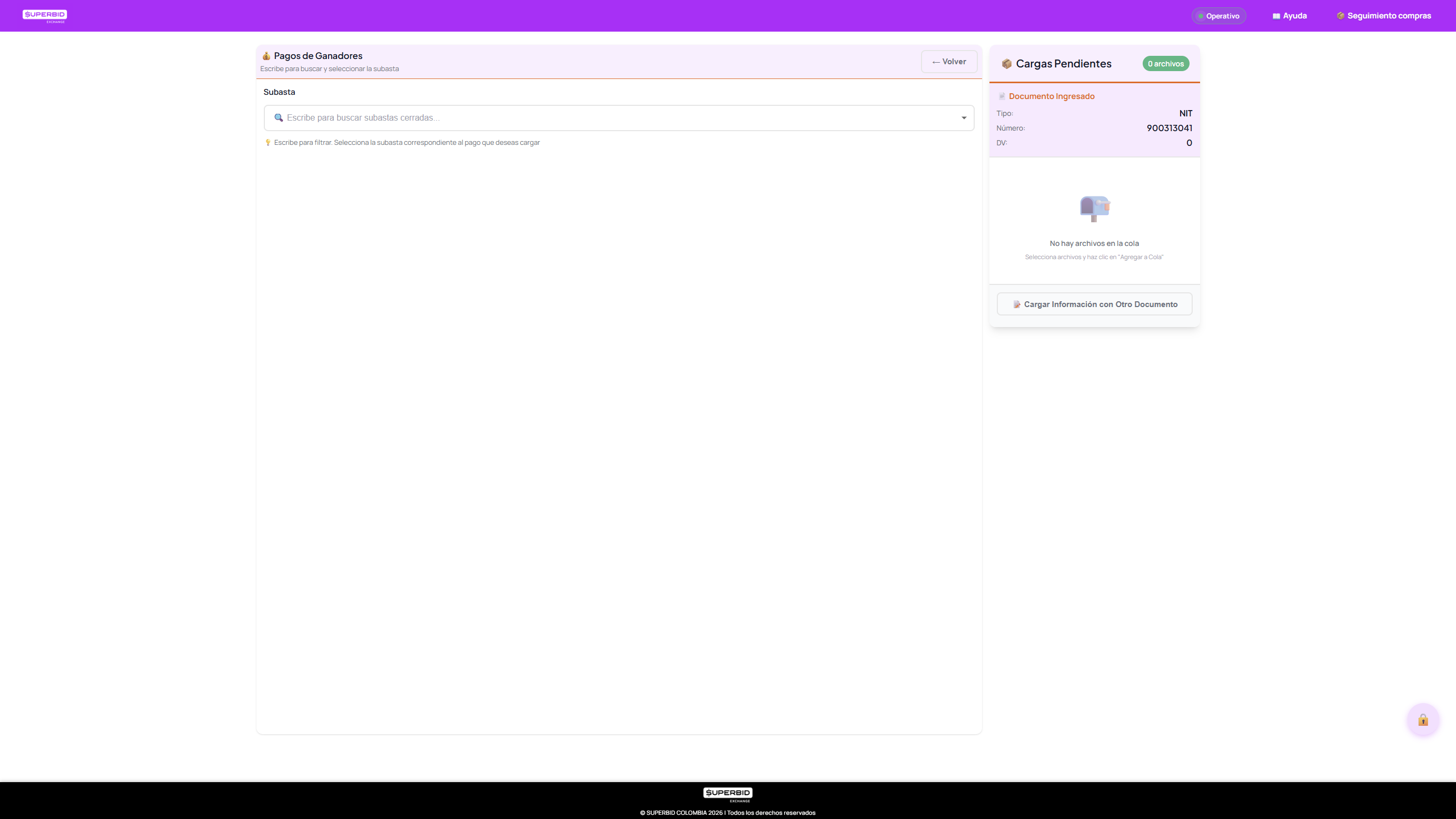Open the Ayuda menu item
This screenshot has height=819, width=1456.
[x=1289, y=16]
